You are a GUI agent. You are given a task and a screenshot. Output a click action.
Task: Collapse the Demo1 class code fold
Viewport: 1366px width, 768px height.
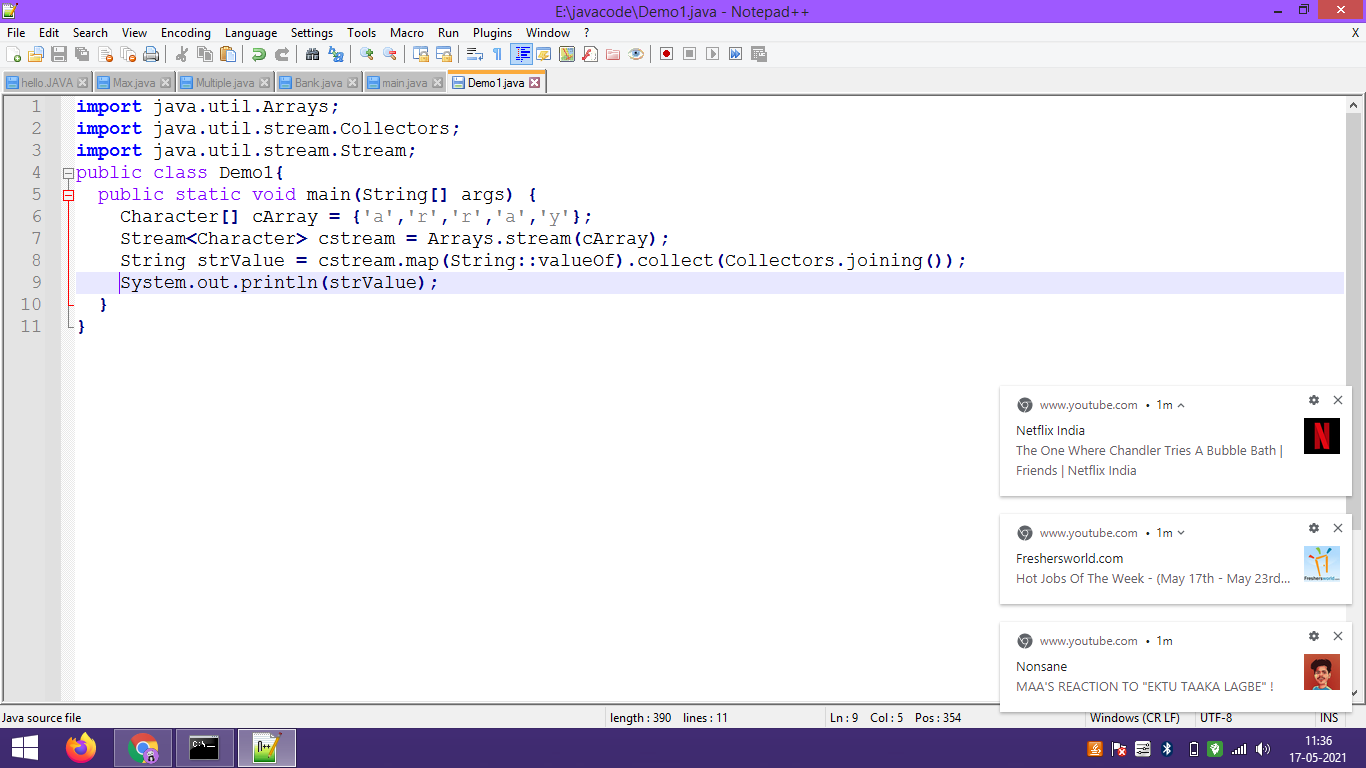67,172
